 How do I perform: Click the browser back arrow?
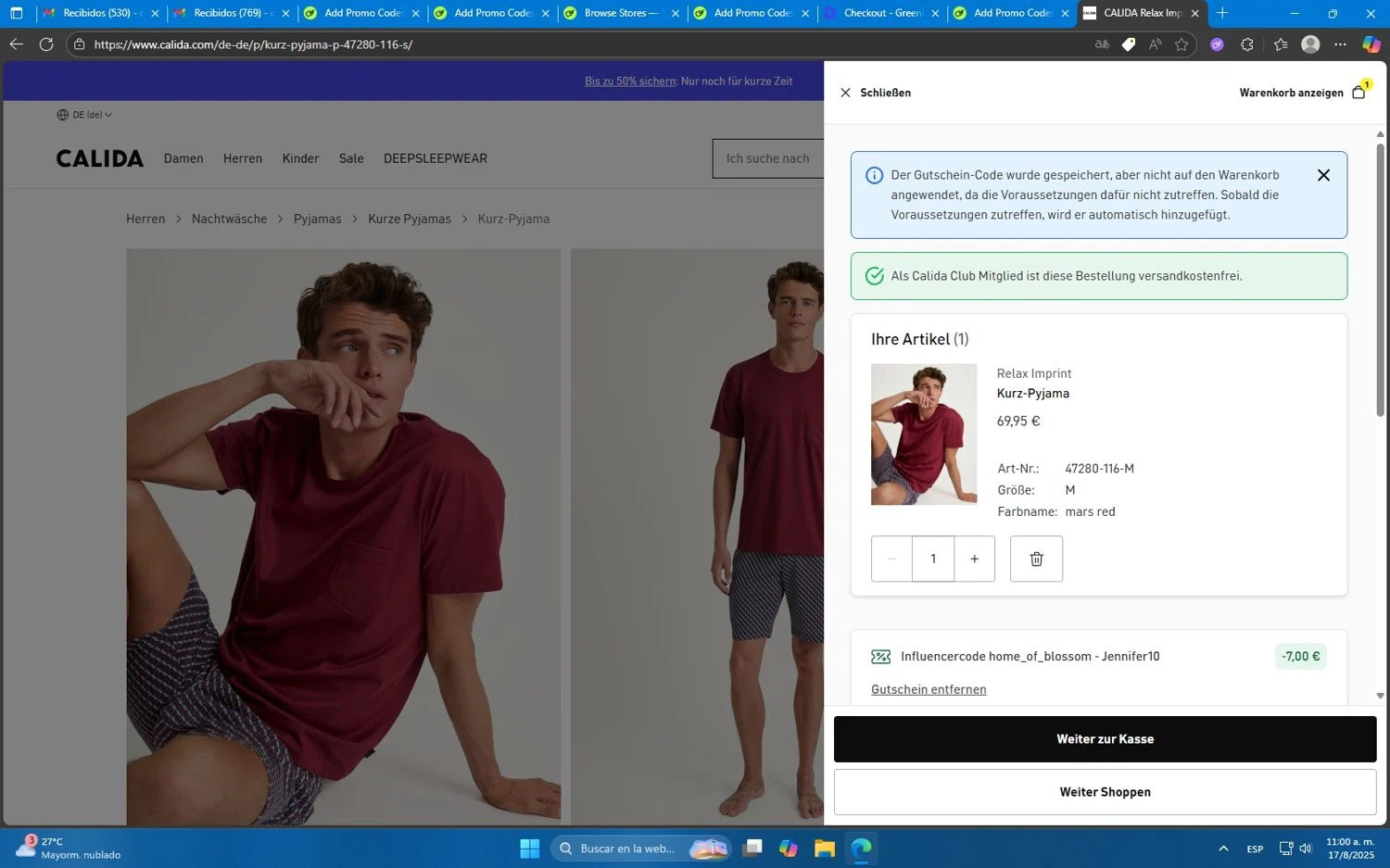(x=17, y=44)
